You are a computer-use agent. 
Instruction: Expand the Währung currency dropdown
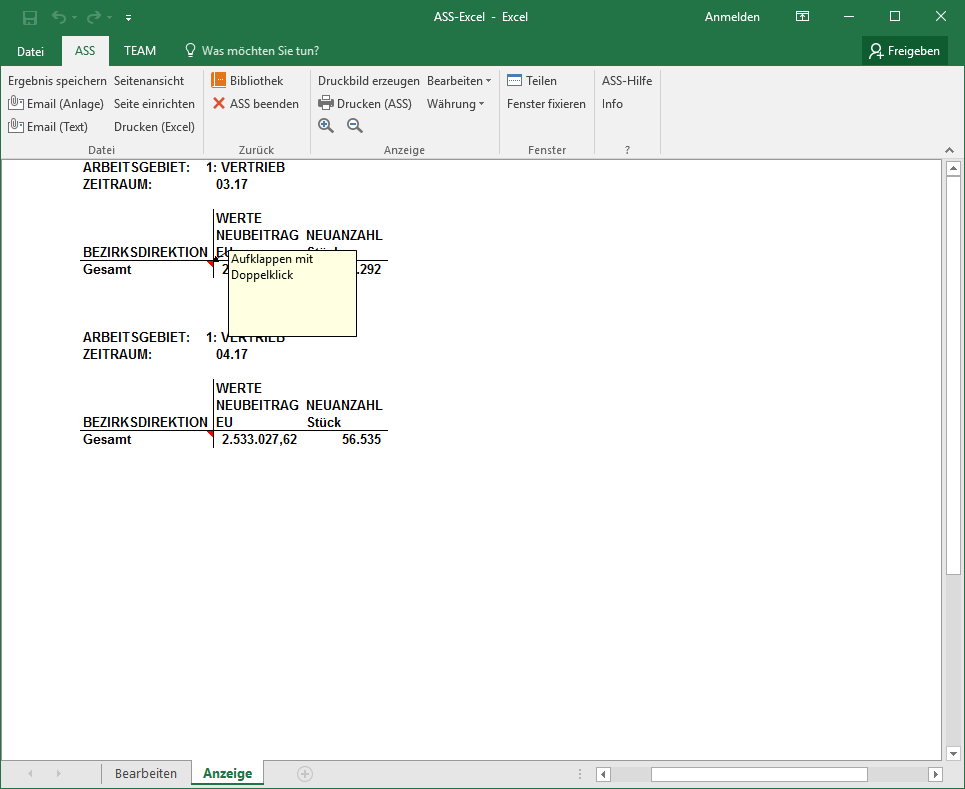[x=455, y=104]
